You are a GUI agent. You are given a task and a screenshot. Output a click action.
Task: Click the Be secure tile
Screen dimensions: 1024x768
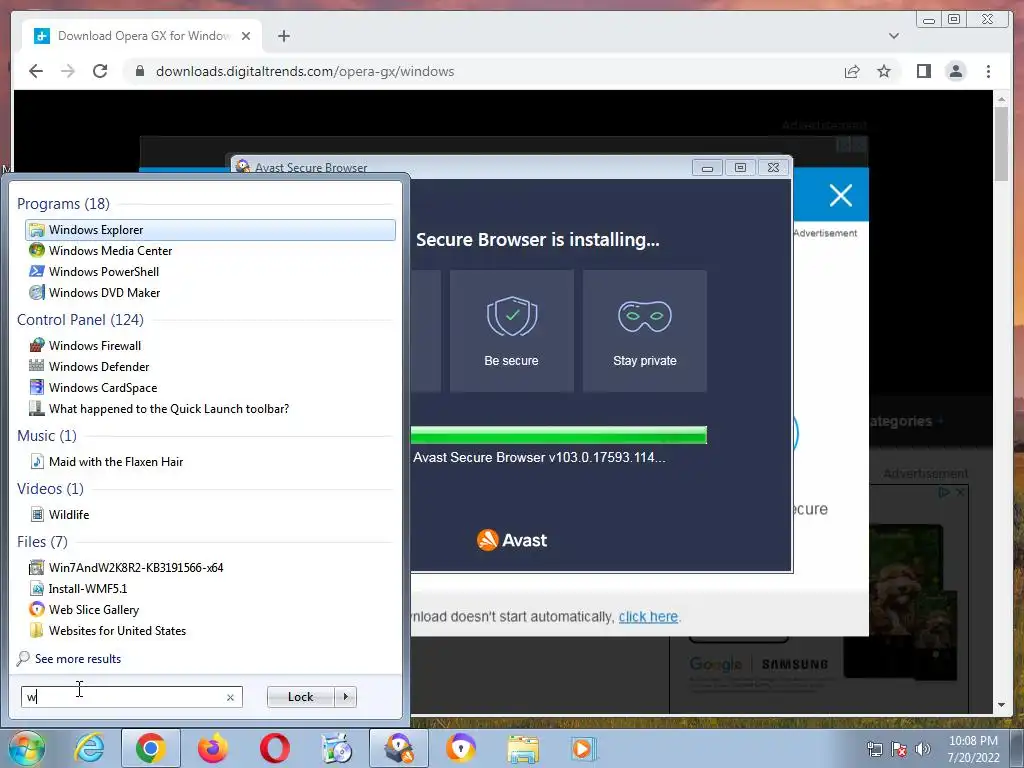(x=511, y=331)
